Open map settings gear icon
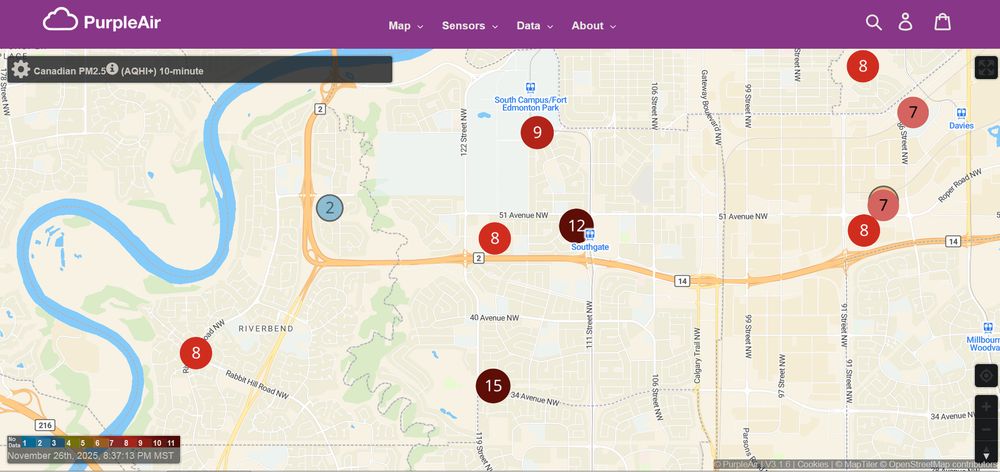 (x=20, y=70)
